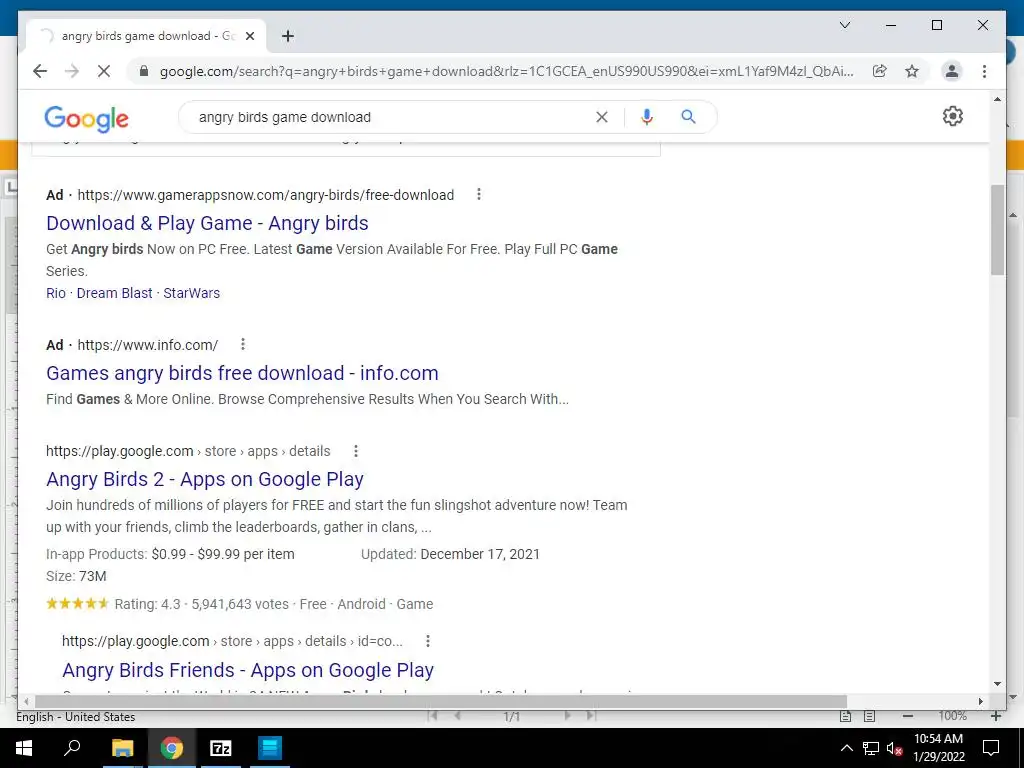The image size is (1024, 768).
Task: Open options for Angry Birds Friends result
Action: coord(428,641)
